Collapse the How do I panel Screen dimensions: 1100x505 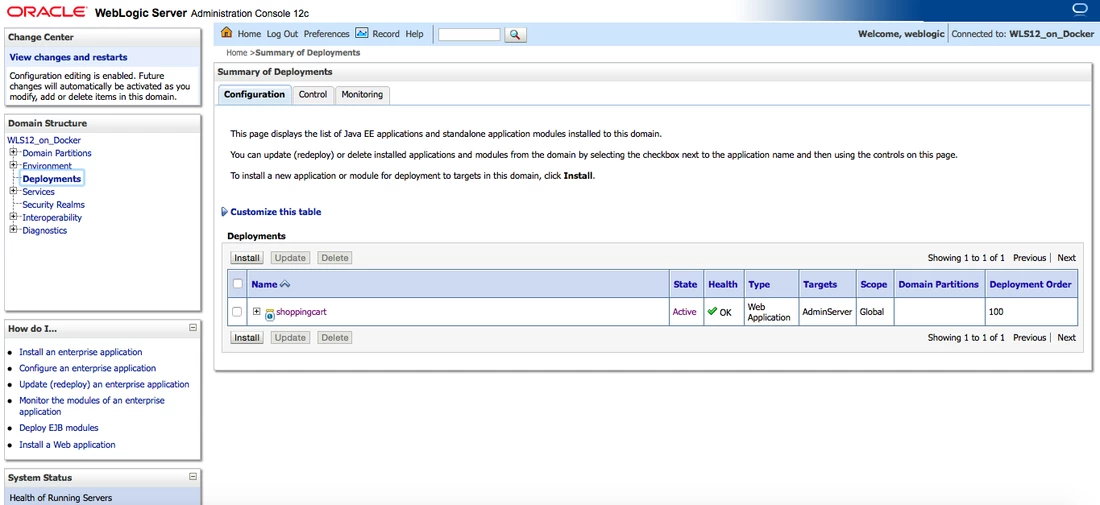click(x=193, y=328)
